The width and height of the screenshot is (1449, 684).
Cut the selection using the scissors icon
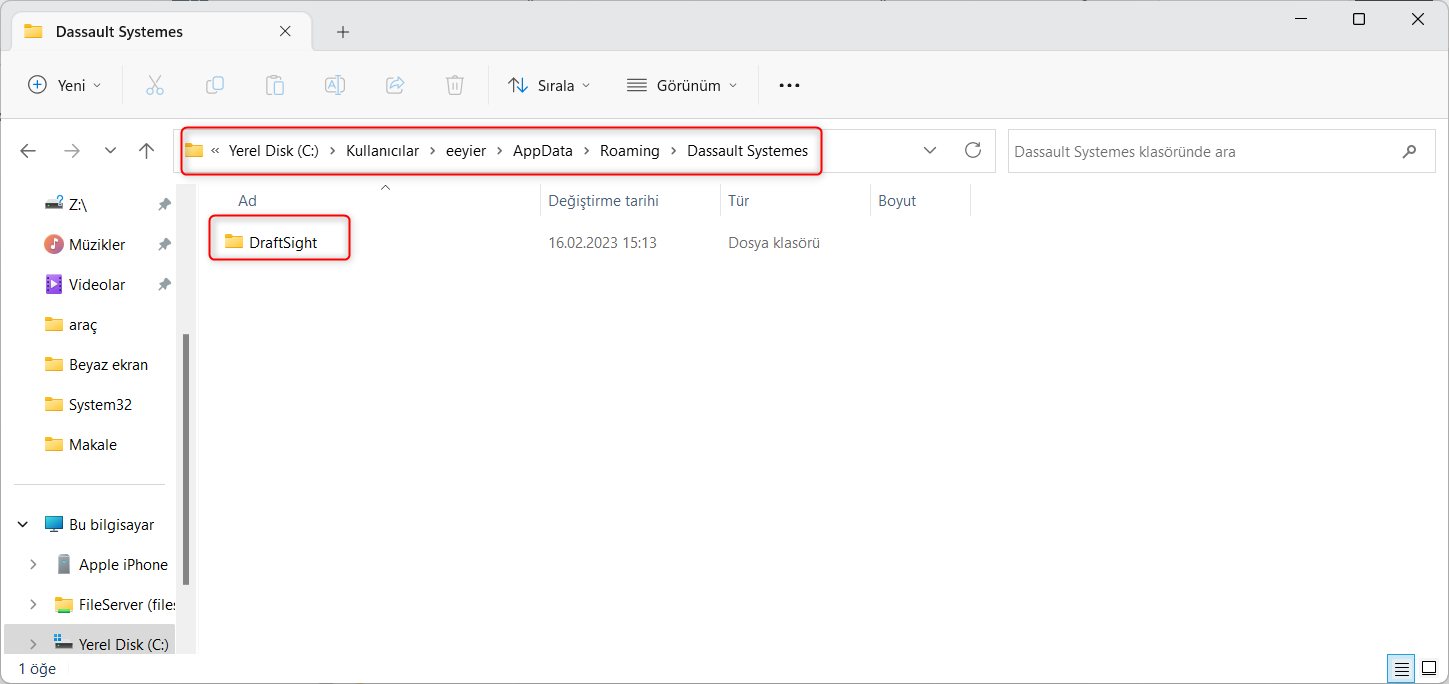click(155, 85)
